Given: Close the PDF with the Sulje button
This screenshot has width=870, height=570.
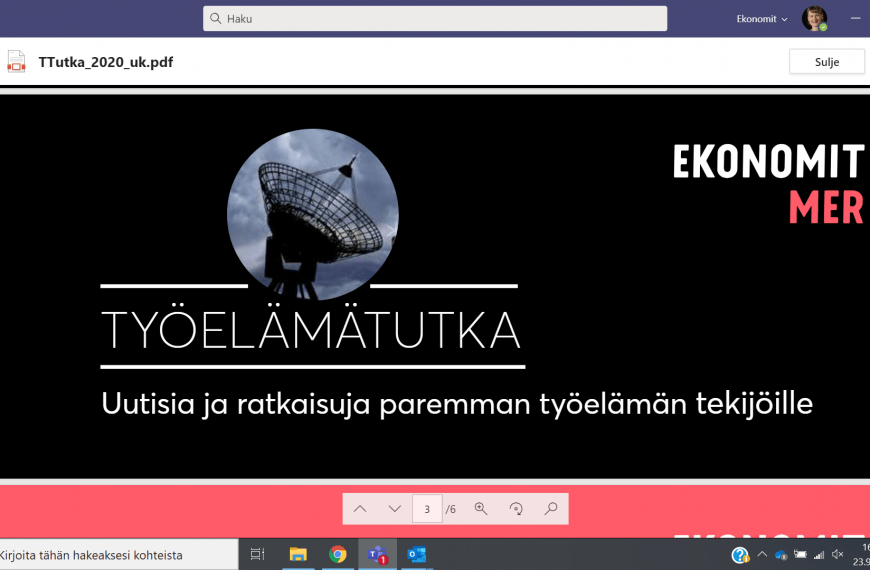Looking at the screenshot, I should (x=826, y=62).
